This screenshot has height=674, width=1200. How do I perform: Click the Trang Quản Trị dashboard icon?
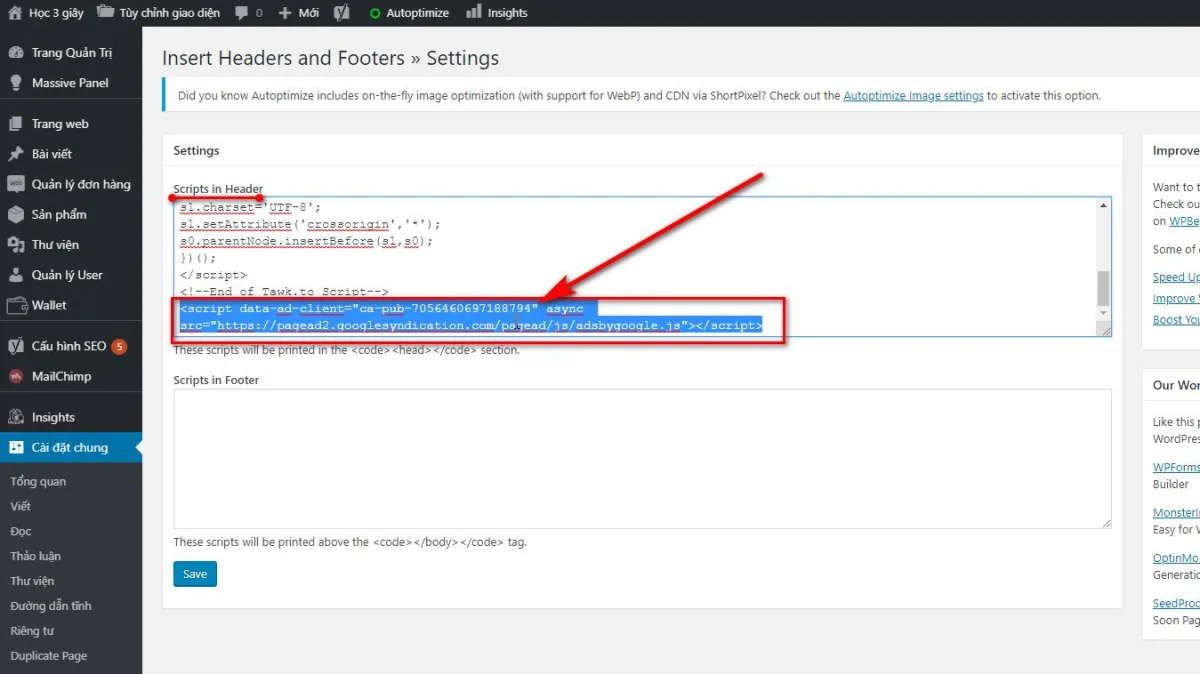click(15, 53)
